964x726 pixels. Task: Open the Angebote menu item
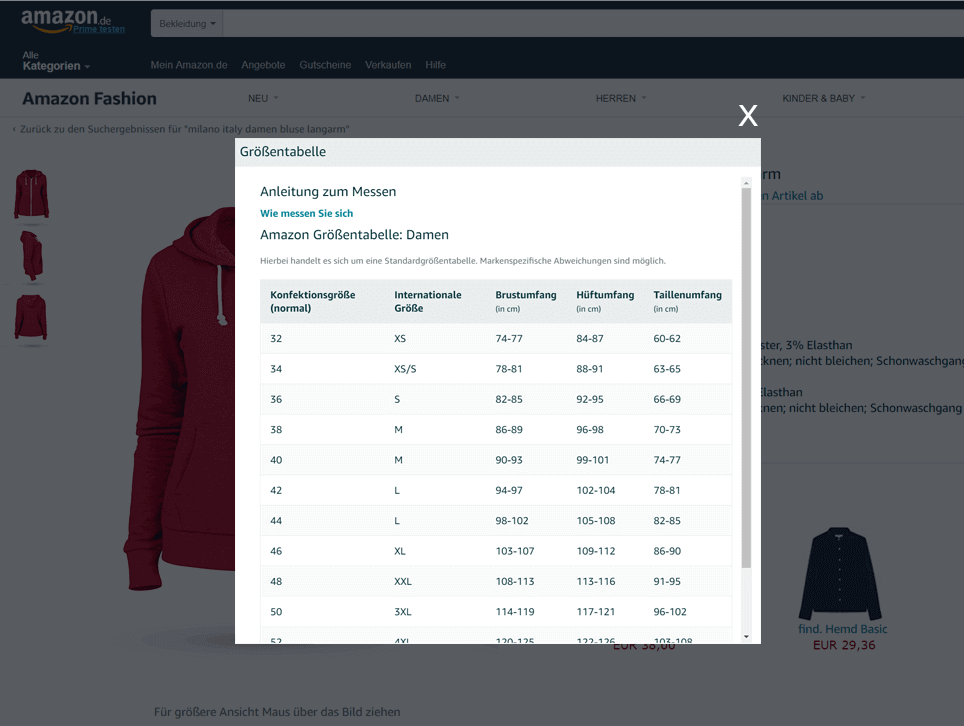(263, 64)
